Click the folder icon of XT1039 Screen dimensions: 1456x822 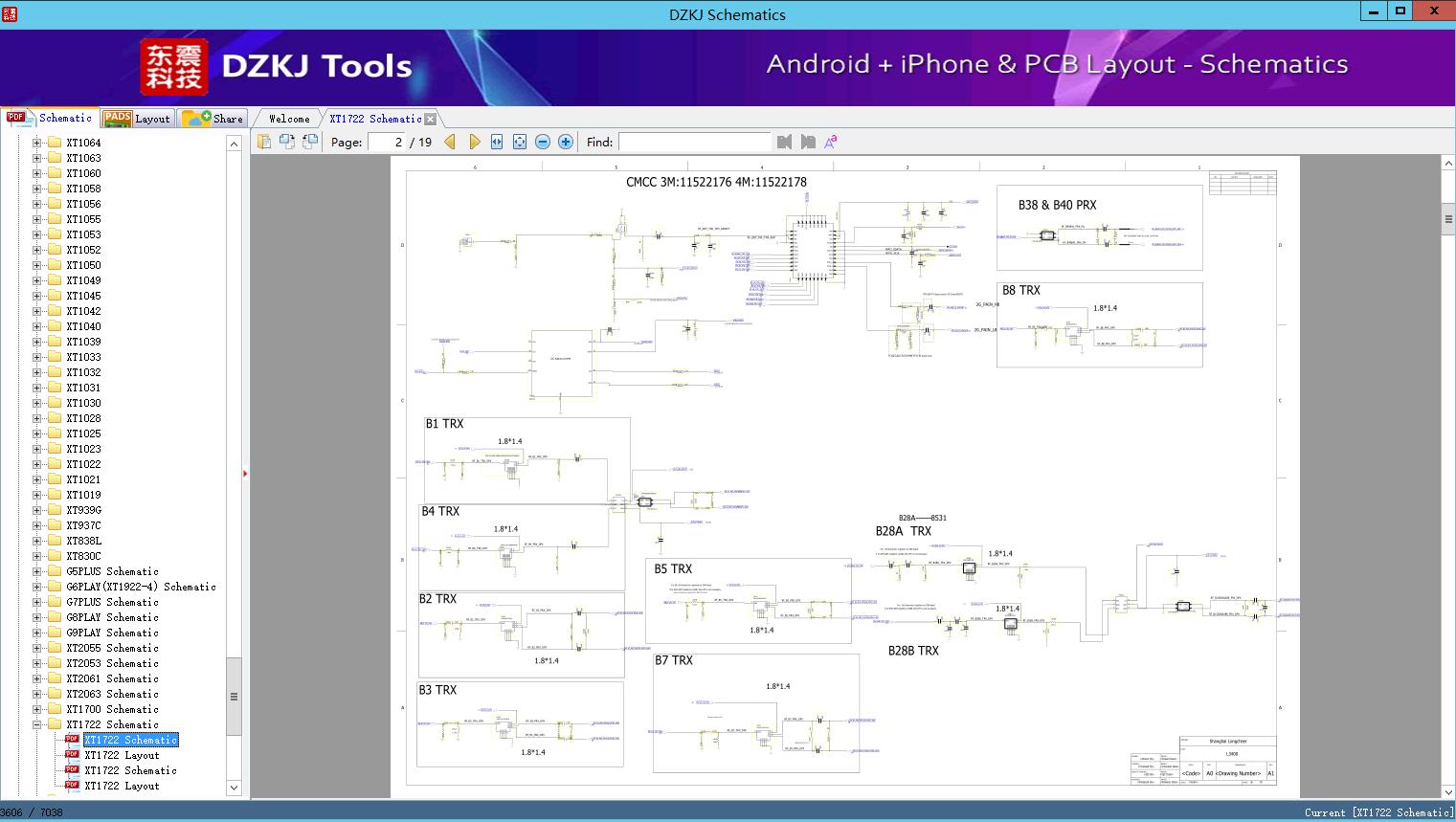tap(55, 342)
